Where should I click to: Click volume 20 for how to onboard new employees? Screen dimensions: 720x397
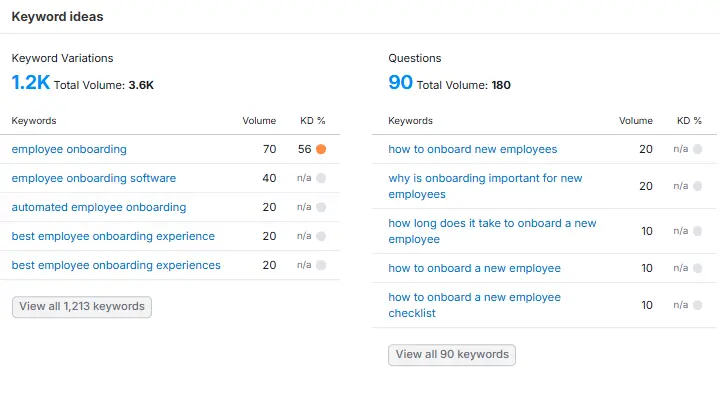click(646, 149)
